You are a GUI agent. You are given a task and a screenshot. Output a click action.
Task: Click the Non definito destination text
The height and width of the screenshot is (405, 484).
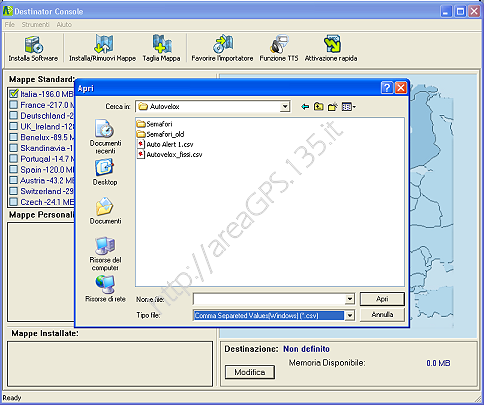click(306, 349)
